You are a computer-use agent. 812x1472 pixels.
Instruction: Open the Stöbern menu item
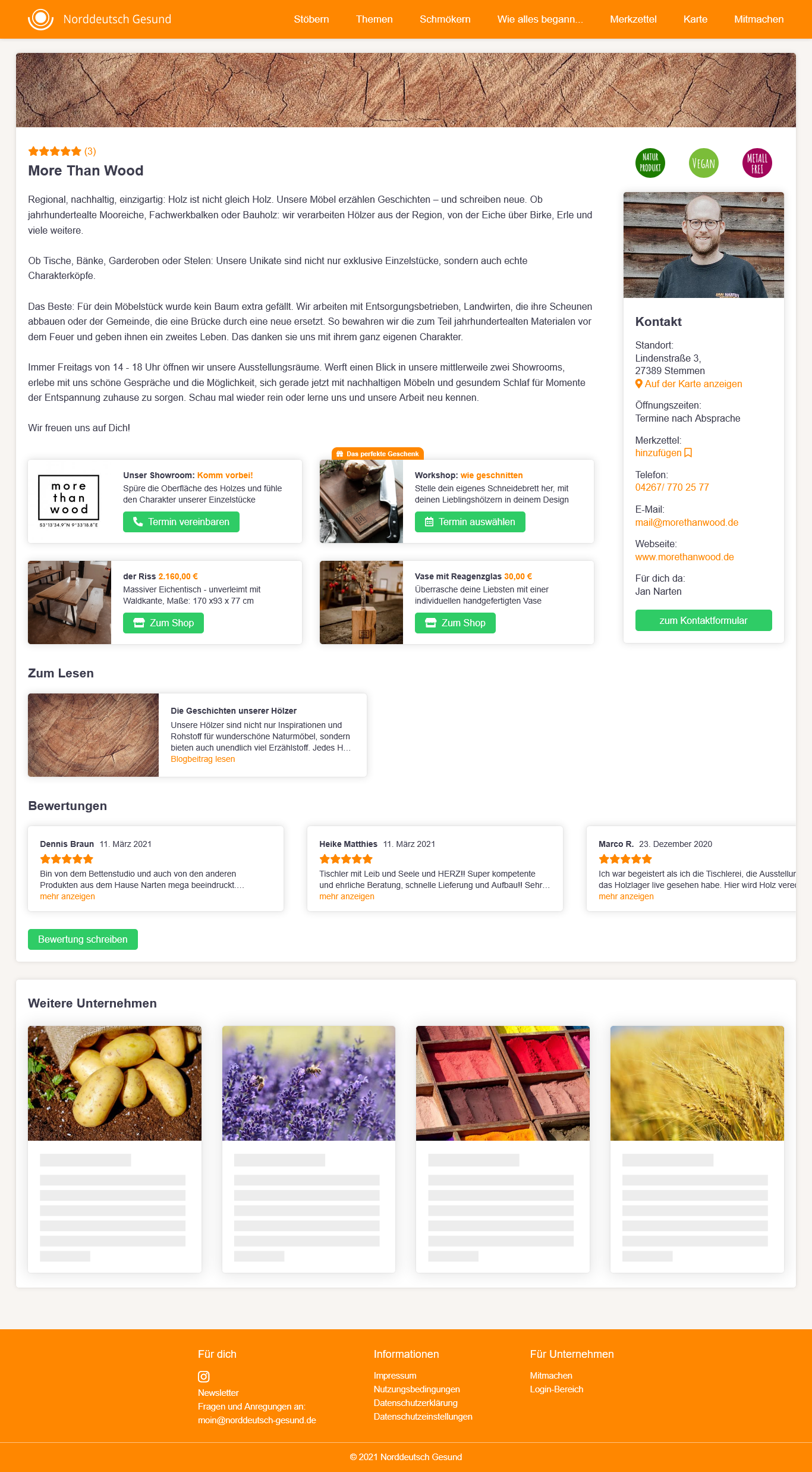click(x=311, y=19)
